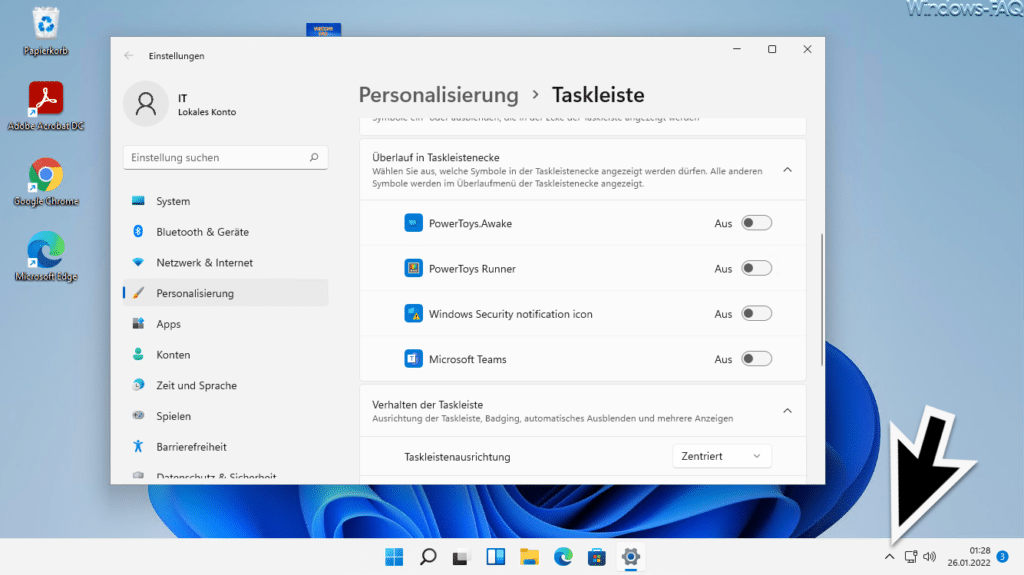The width and height of the screenshot is (1024, 575).
Task: Open notification badge showing 3
Action: click(x=1002, y=557)
